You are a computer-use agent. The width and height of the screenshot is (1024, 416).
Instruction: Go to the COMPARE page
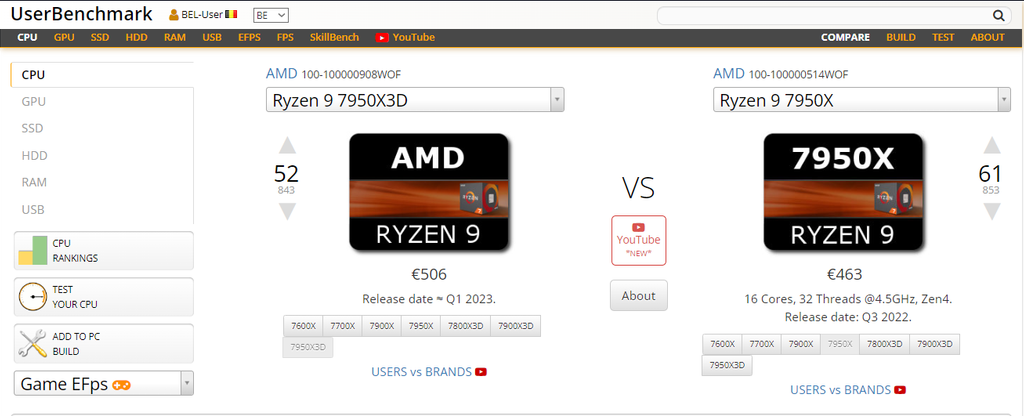[845, 38]
